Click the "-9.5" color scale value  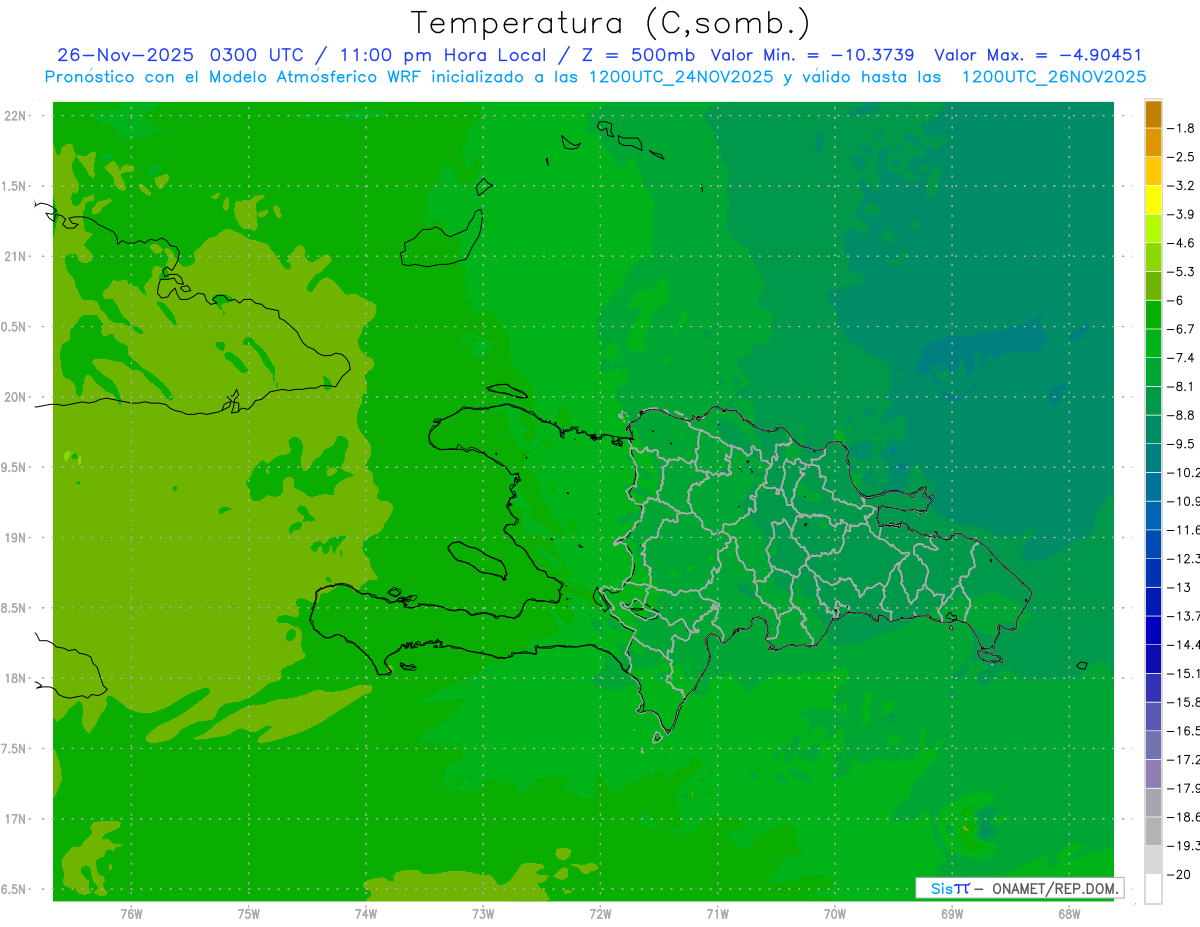(x=1183, y=443)
